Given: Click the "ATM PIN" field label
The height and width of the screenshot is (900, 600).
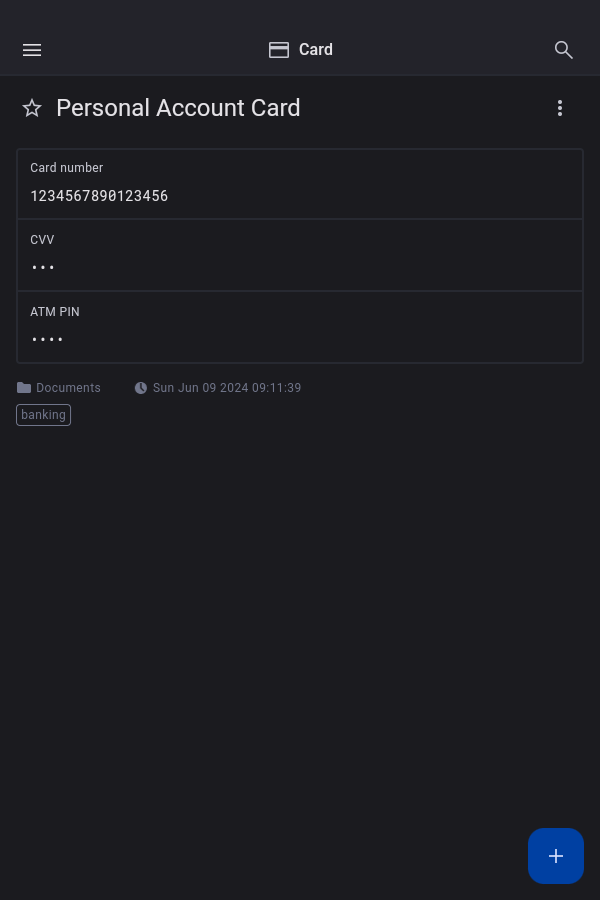Looking at the screenshot, I should pyautogui.click(x=55, y=312).
